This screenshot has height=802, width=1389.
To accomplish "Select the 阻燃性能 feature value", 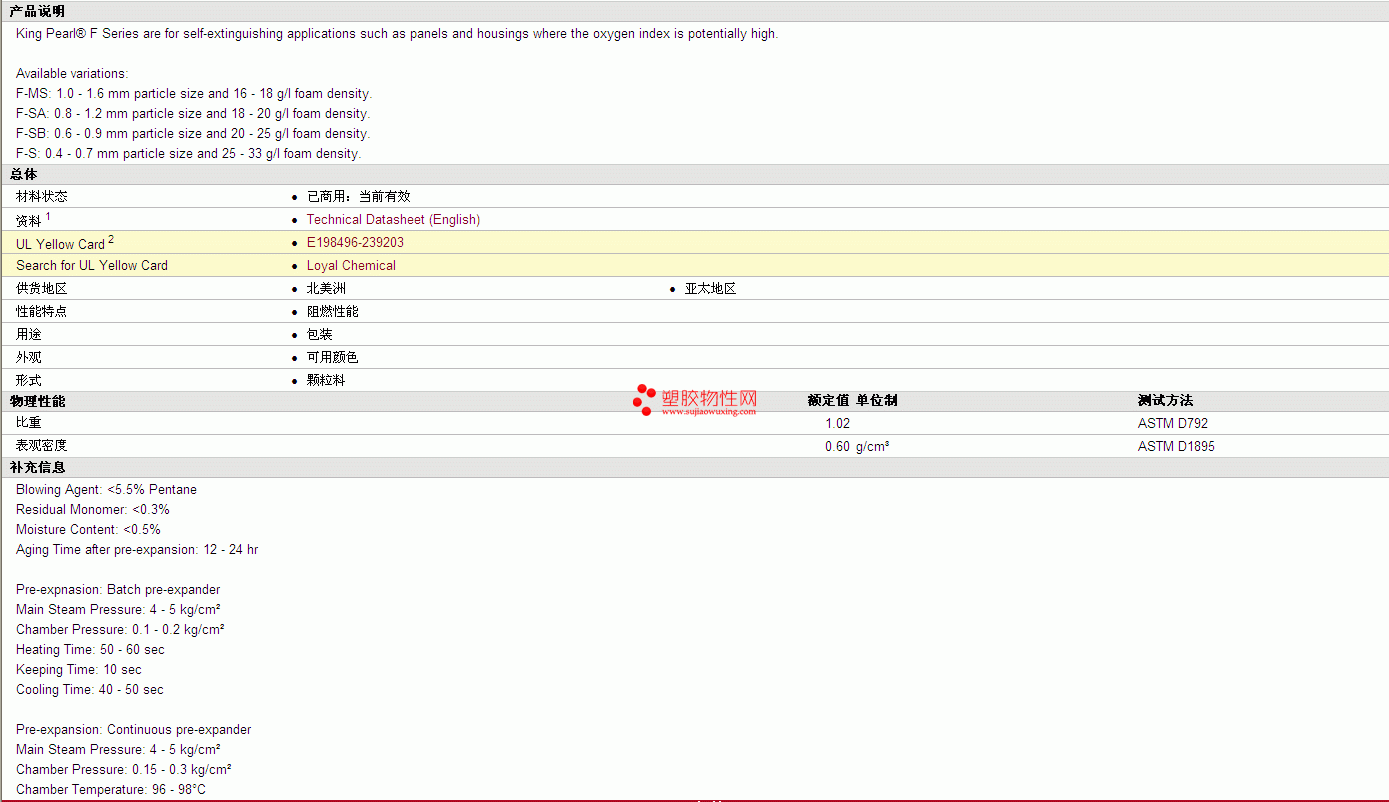I will (x=333, y=311).
